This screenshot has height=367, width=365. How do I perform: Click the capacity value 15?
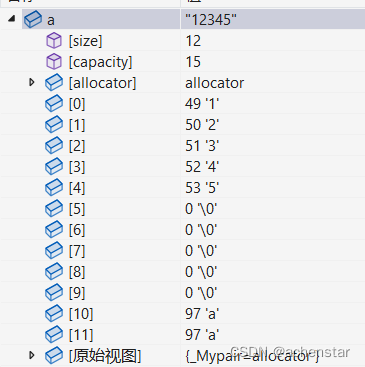pyautogui.click(x=193, y=62)
